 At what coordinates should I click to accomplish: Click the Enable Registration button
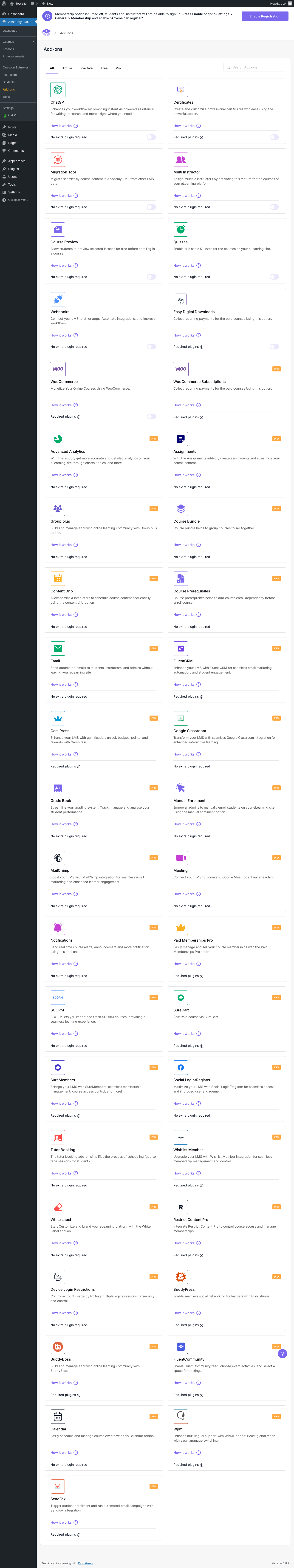(265, 17)
